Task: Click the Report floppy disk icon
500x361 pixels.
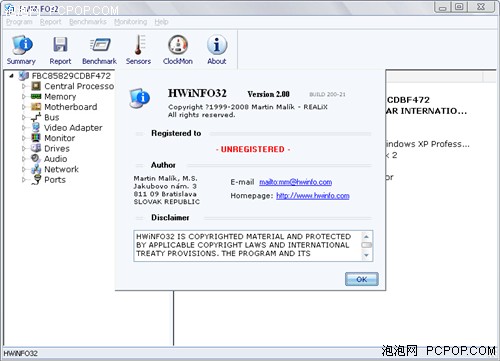Action: click(x=60, y=45)
